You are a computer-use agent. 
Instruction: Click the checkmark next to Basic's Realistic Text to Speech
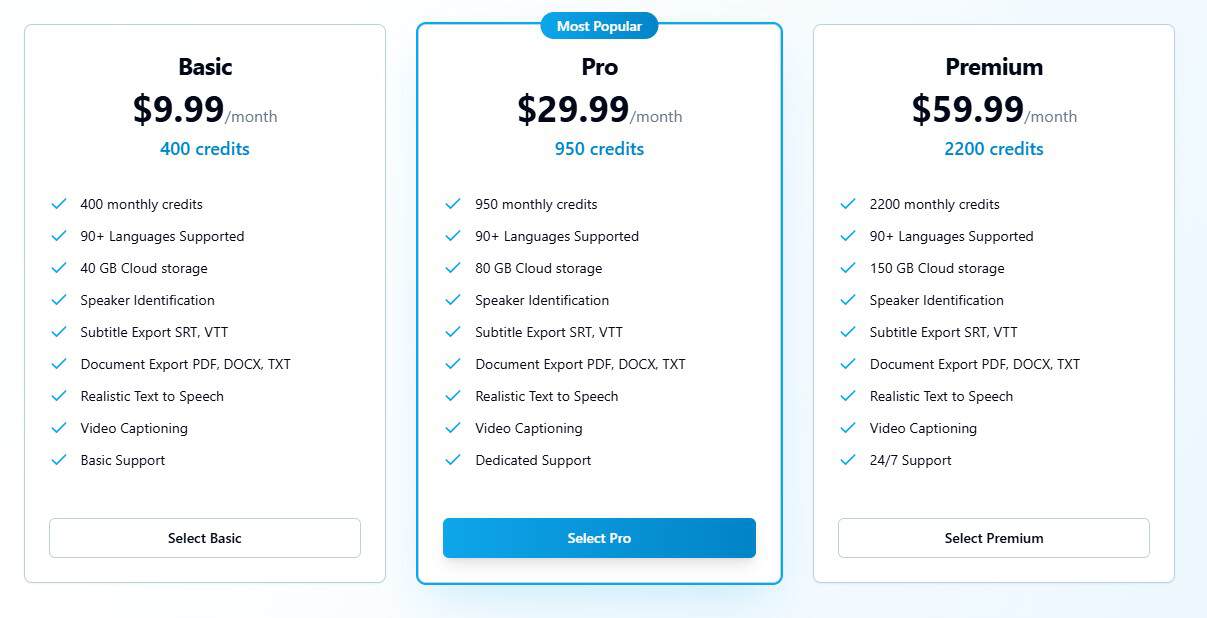58,396
